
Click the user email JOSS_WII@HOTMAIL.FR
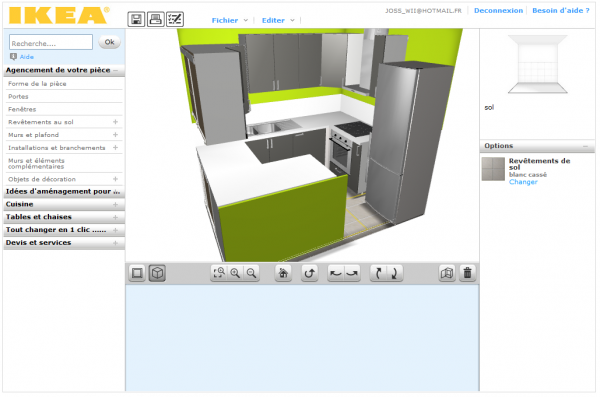click(x=423, y=11)
